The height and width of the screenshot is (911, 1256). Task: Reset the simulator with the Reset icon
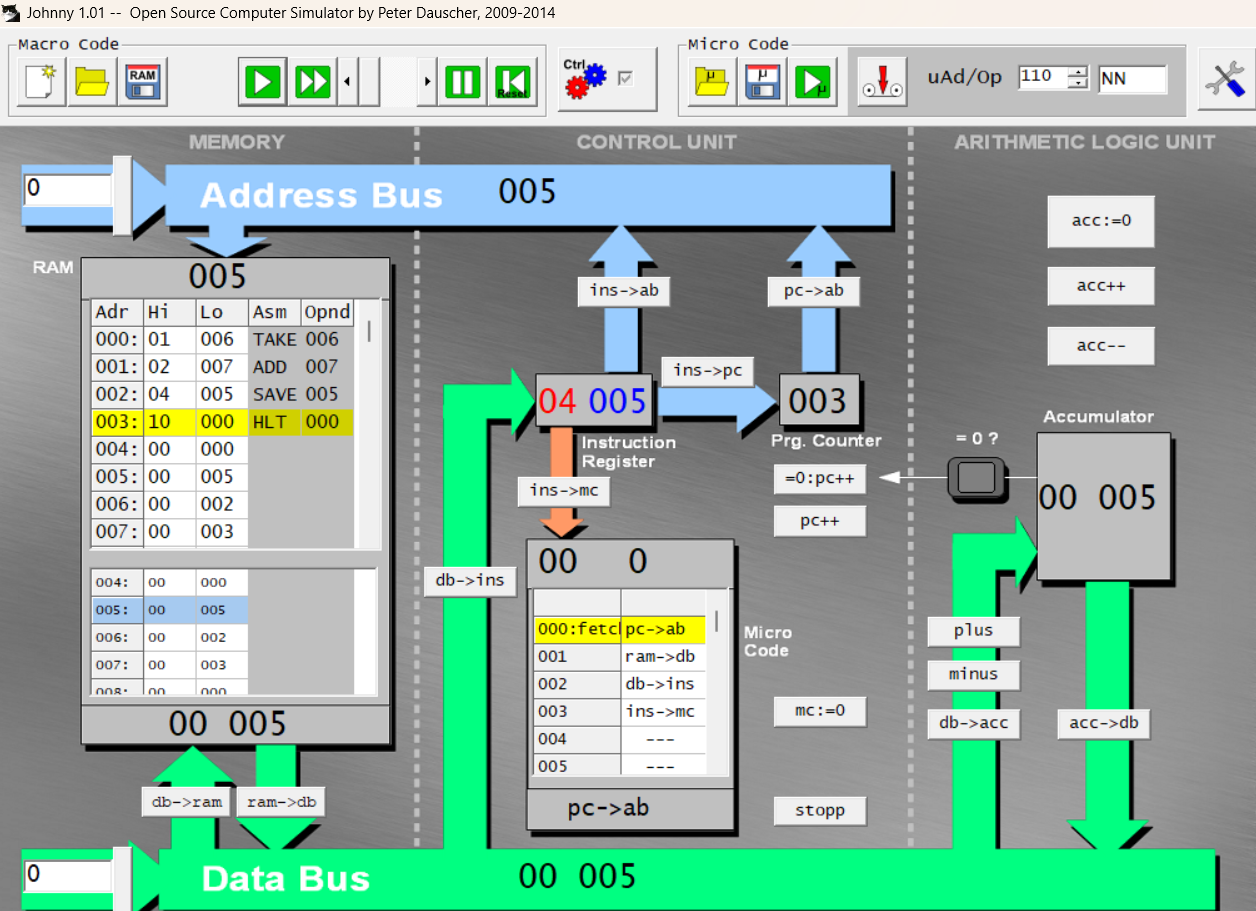click(514, 81)
